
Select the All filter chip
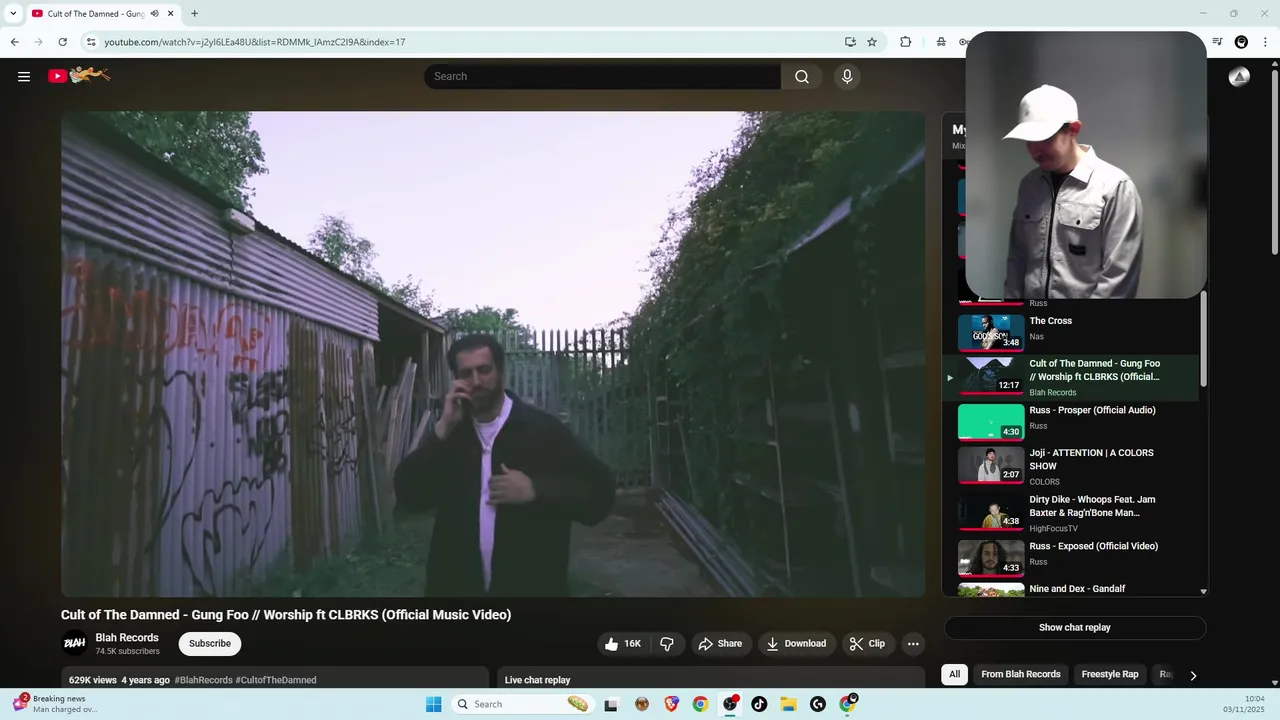point(954,674)
